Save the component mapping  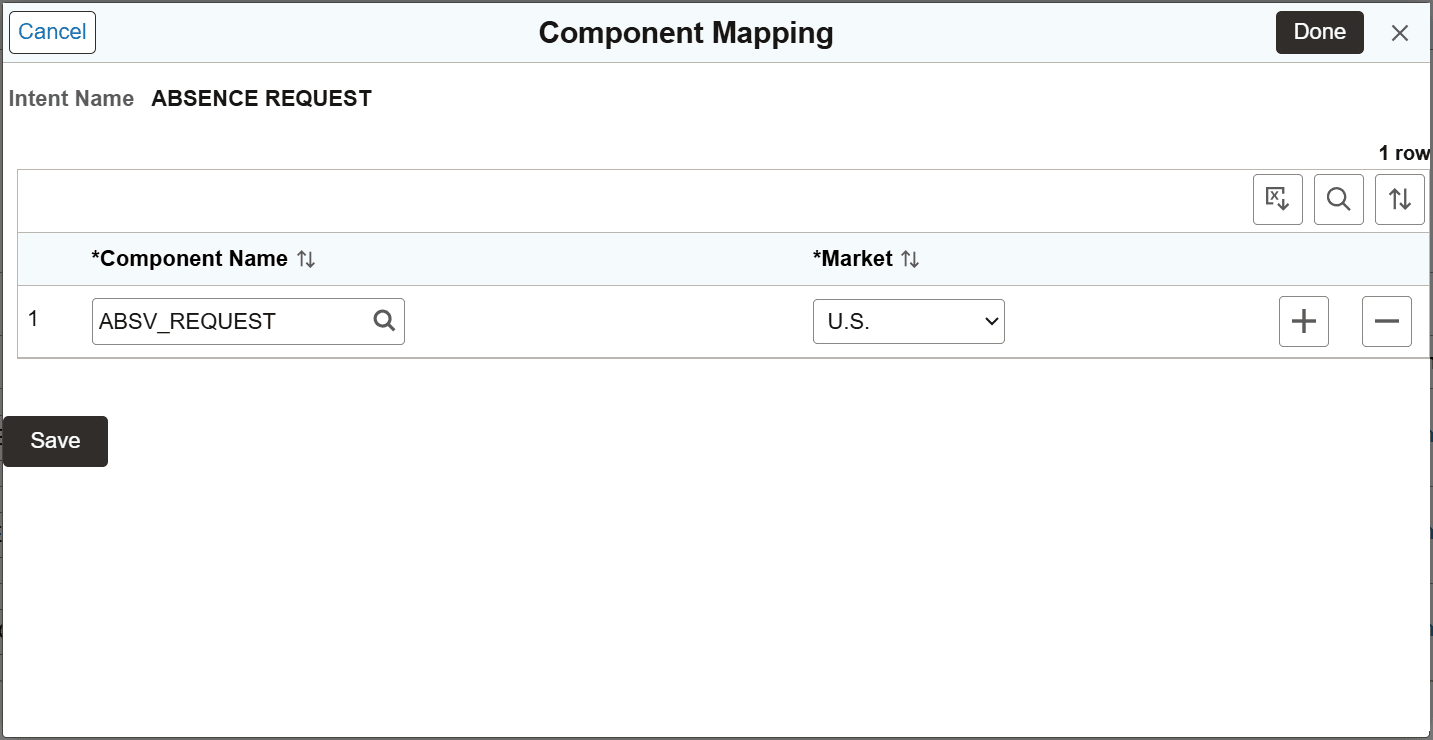[55, 441]
